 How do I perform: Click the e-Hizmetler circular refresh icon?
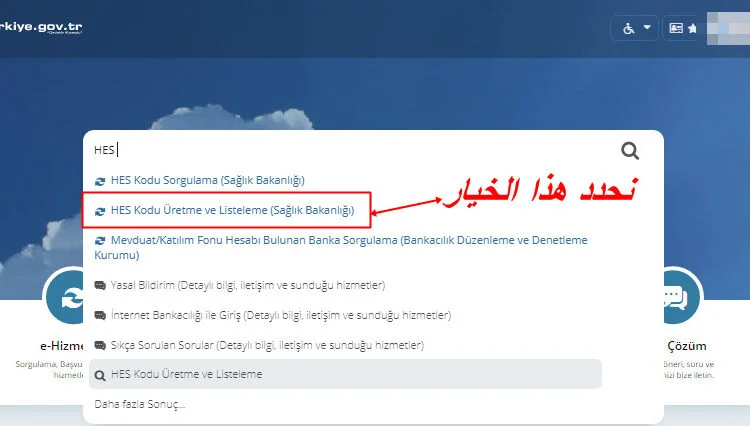pyautogui.click(x=65, y=297)
